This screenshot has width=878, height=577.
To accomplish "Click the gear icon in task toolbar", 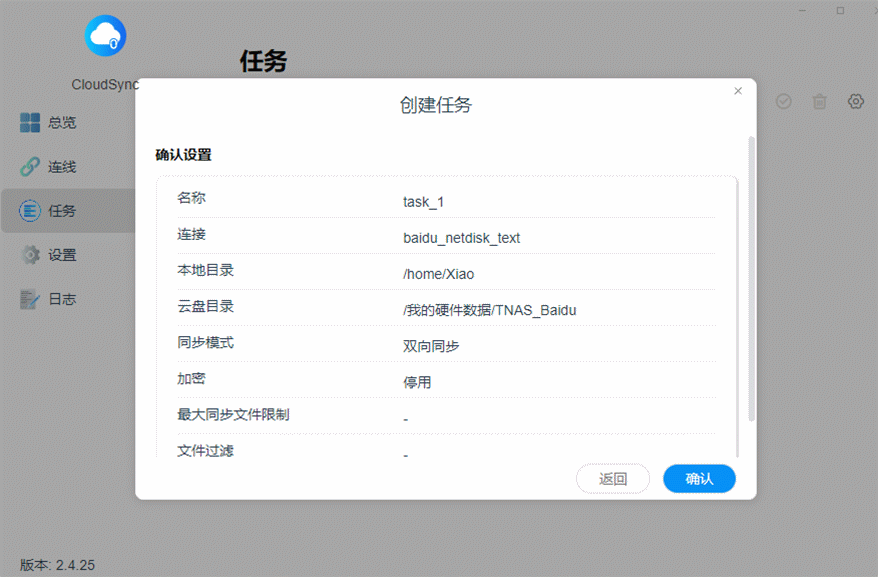I will coord(856,102).
